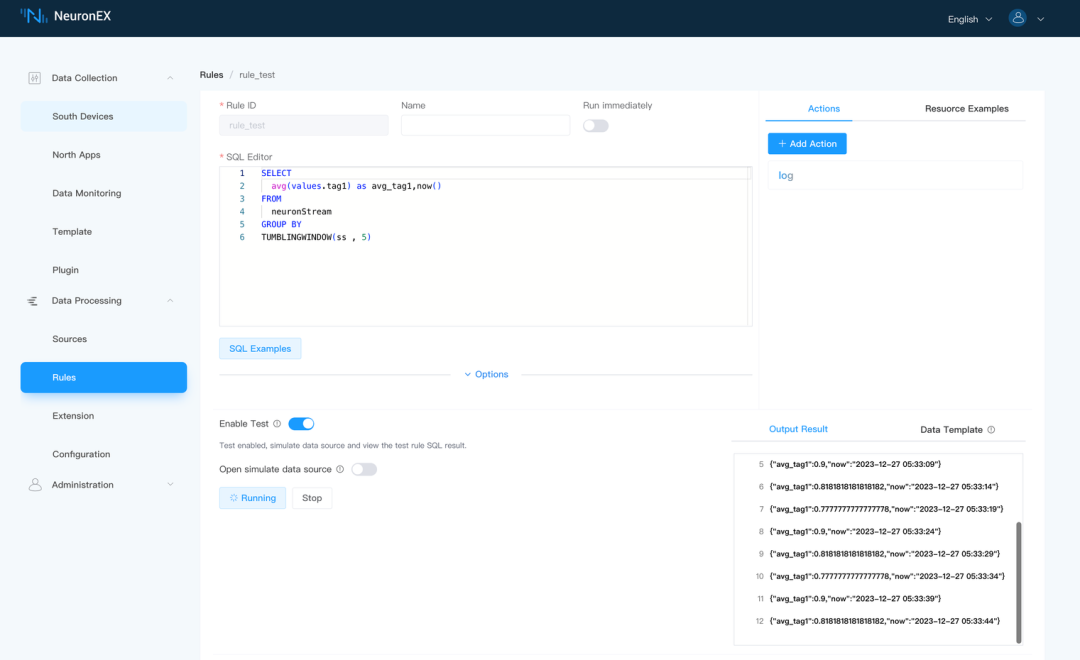This screenshot has width=1080, height=660.
Task: Click the Administration person icon
Action: point(34,485)
